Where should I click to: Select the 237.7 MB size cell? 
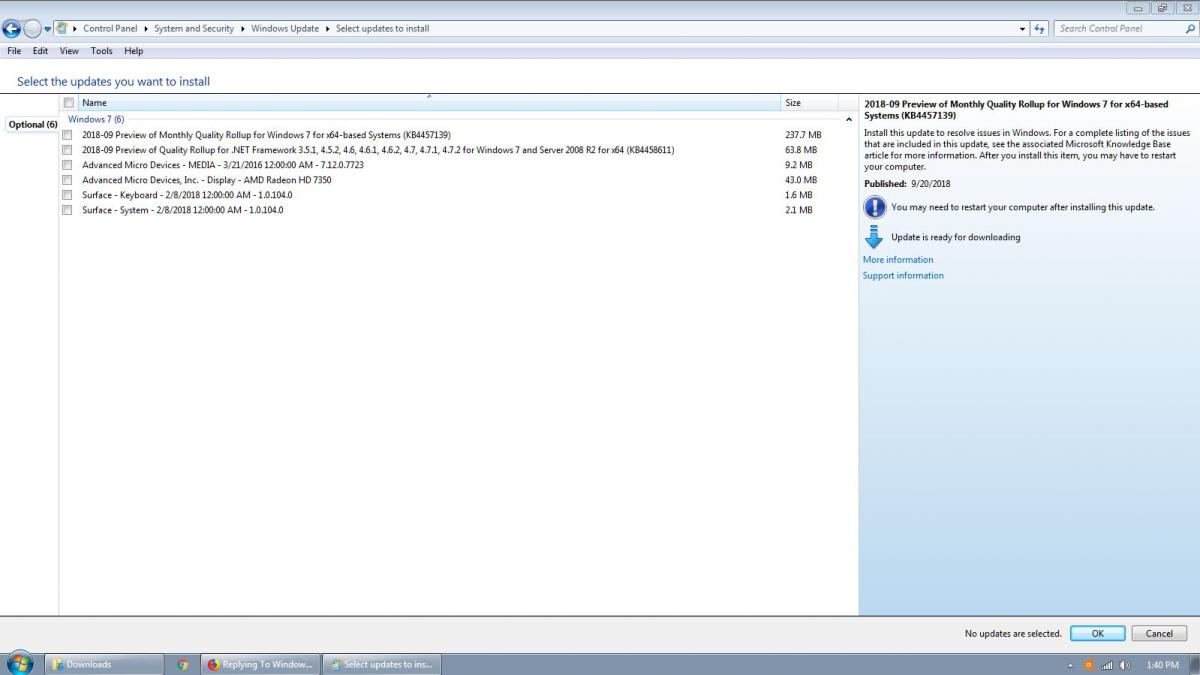[x=803, y=135]
